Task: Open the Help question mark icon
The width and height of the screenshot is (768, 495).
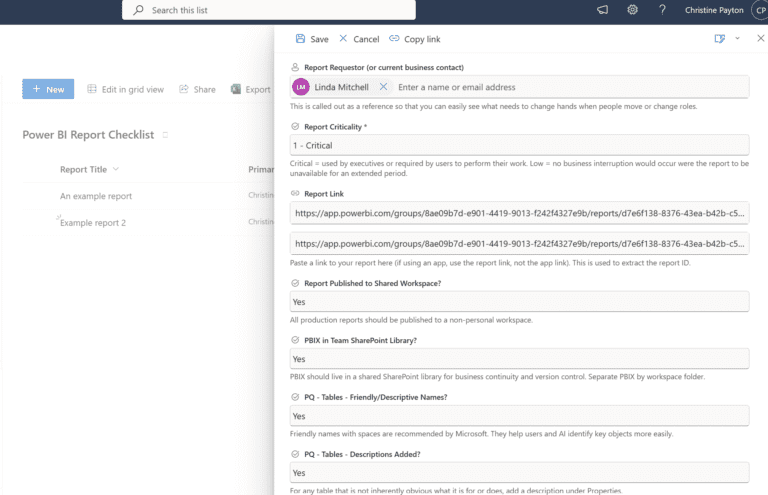Action: point(662,10)
